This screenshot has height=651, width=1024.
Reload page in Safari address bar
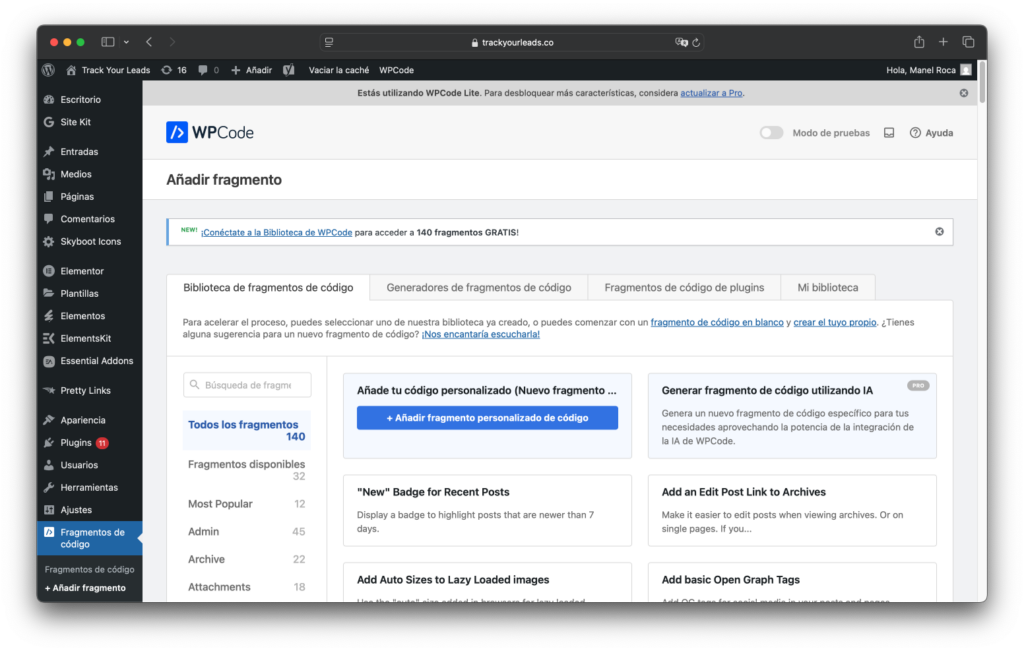coord(696,42)
